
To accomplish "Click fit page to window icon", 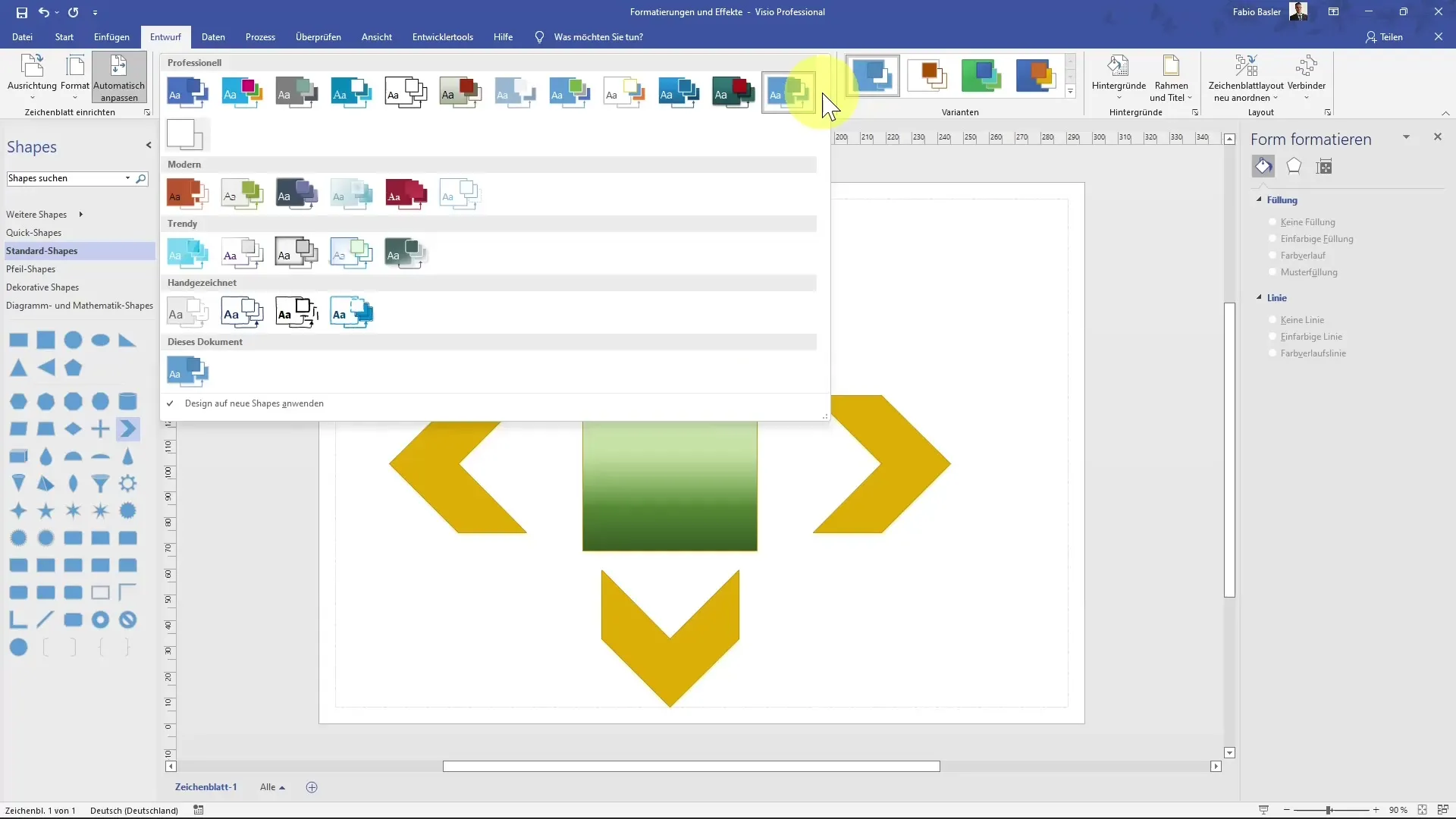I will pos(1422,810).
